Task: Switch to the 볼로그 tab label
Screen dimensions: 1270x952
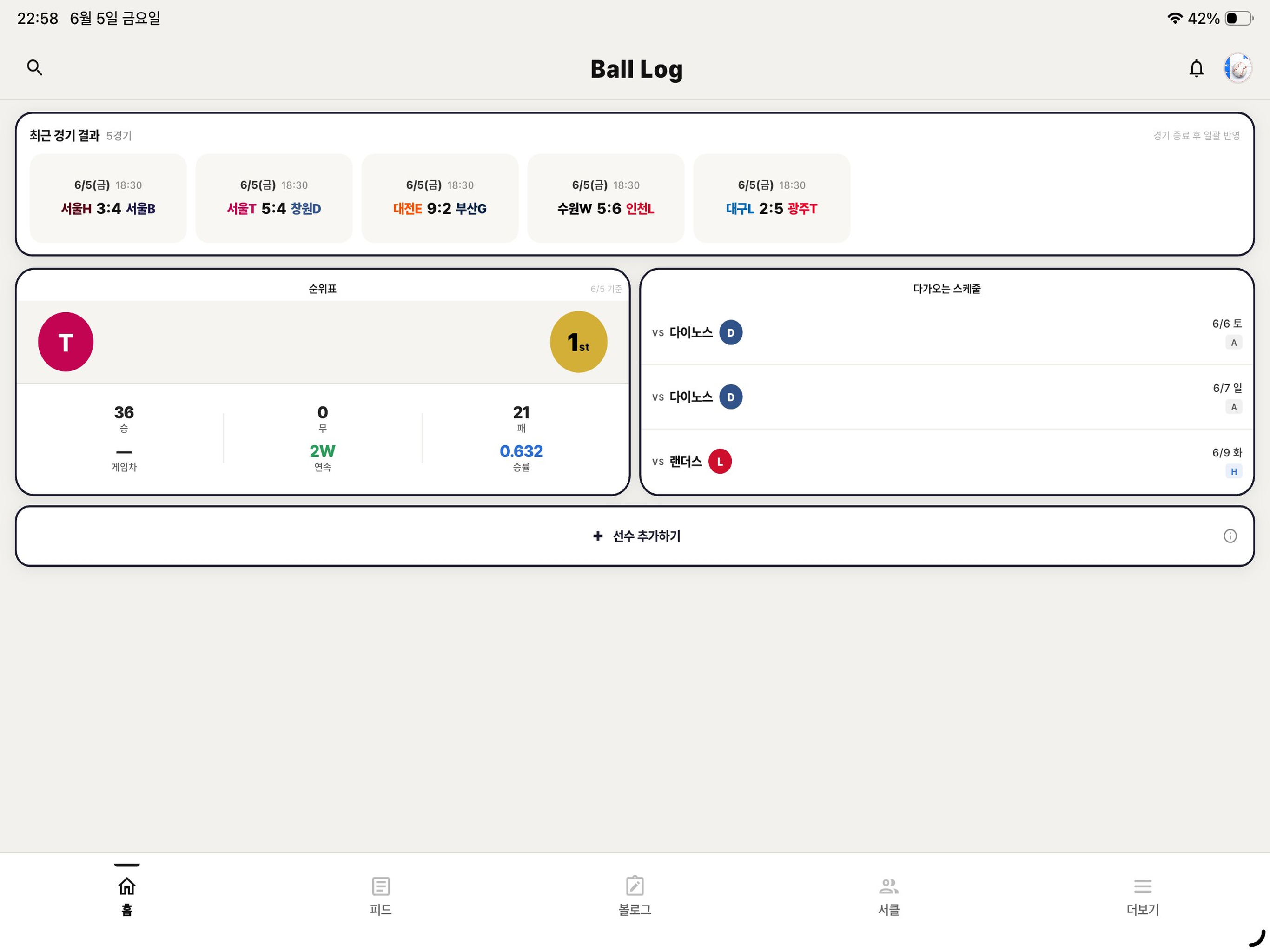Action: (x=635, y=910)
